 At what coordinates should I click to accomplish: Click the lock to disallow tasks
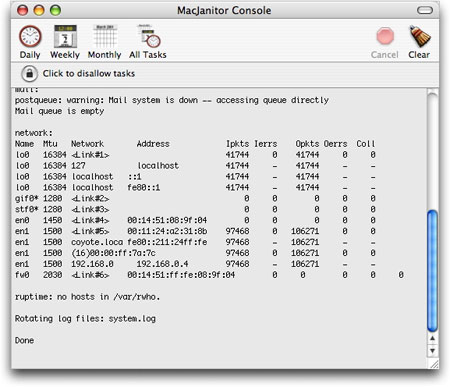tap(30, 74)
